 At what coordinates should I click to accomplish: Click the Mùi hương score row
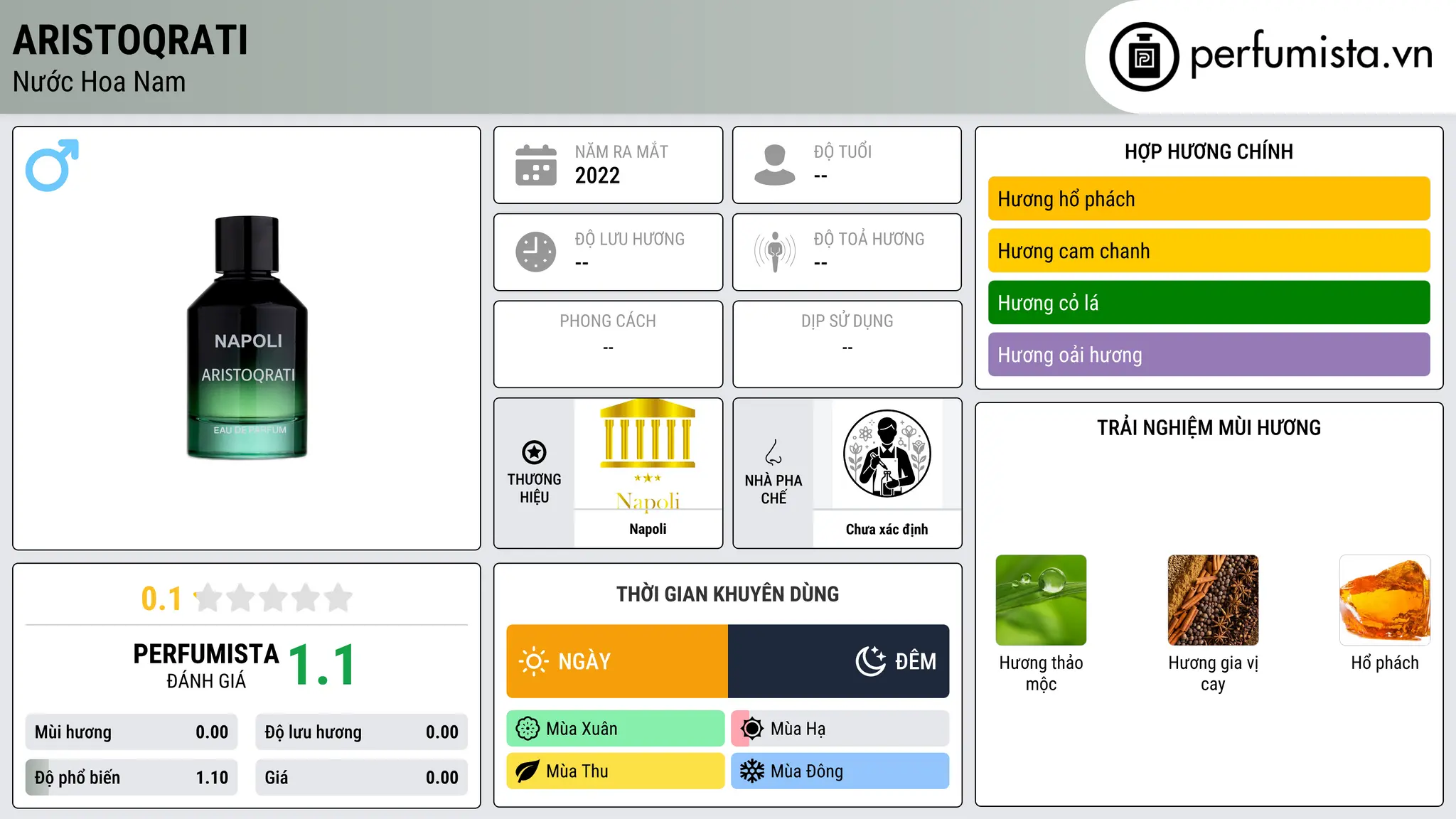pyautogui.click(x=132, y=732)
